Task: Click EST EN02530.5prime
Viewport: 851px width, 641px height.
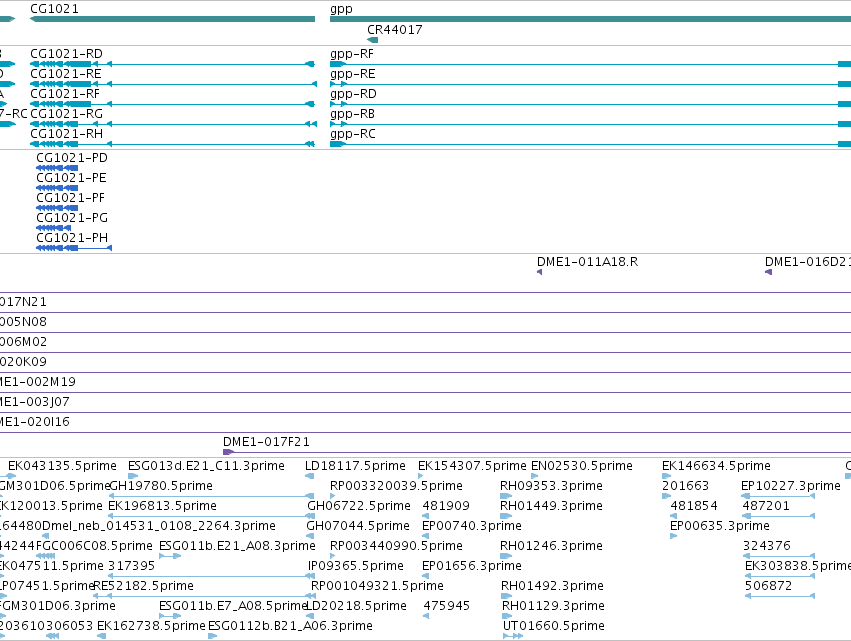Action: [582, 466]
